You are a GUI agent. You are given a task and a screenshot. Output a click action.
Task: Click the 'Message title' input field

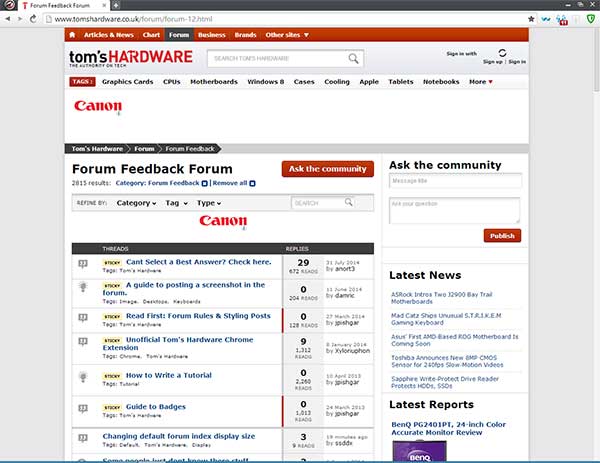[x=454, y=181]
